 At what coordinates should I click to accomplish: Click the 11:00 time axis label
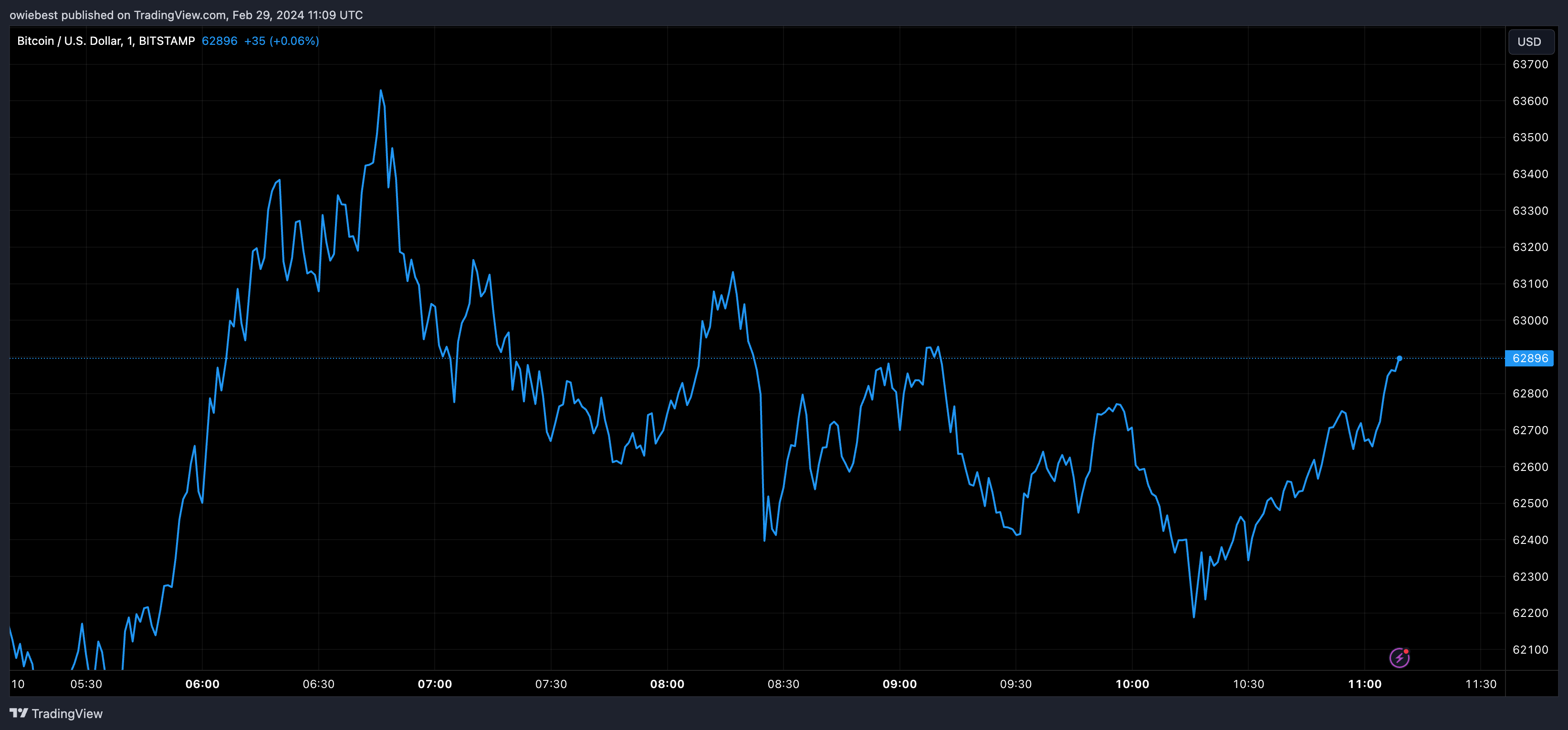tap(1365, 684)
